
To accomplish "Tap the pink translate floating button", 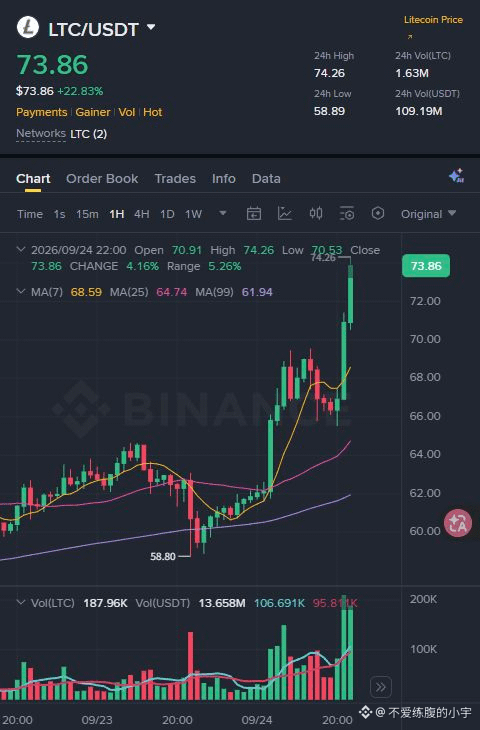I will tap(458, 524).
